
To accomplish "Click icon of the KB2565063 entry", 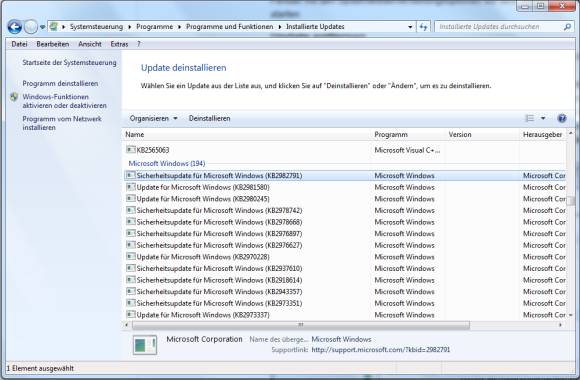I will 131,149.
